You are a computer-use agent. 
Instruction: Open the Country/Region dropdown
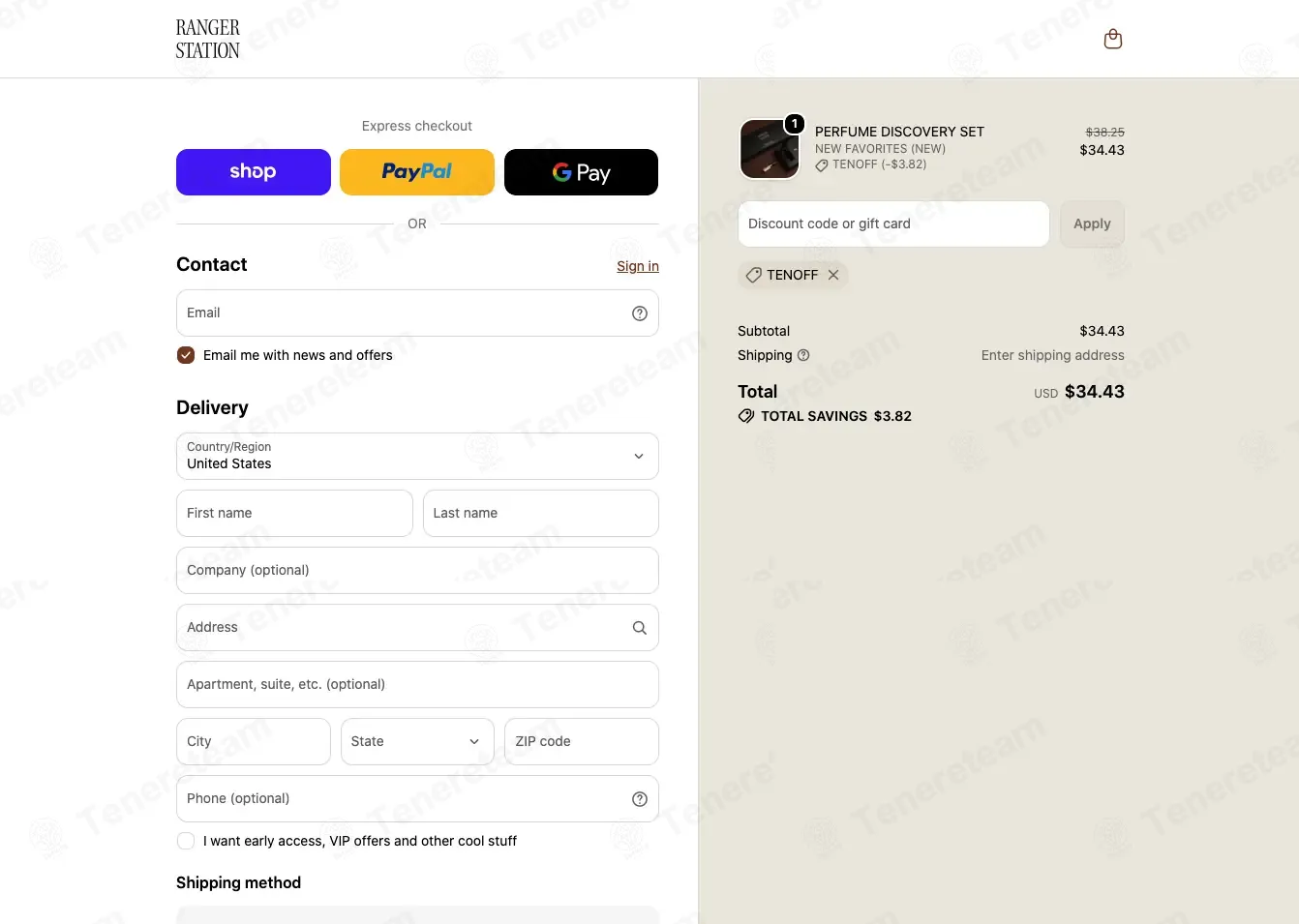click(x=417, y=456)
